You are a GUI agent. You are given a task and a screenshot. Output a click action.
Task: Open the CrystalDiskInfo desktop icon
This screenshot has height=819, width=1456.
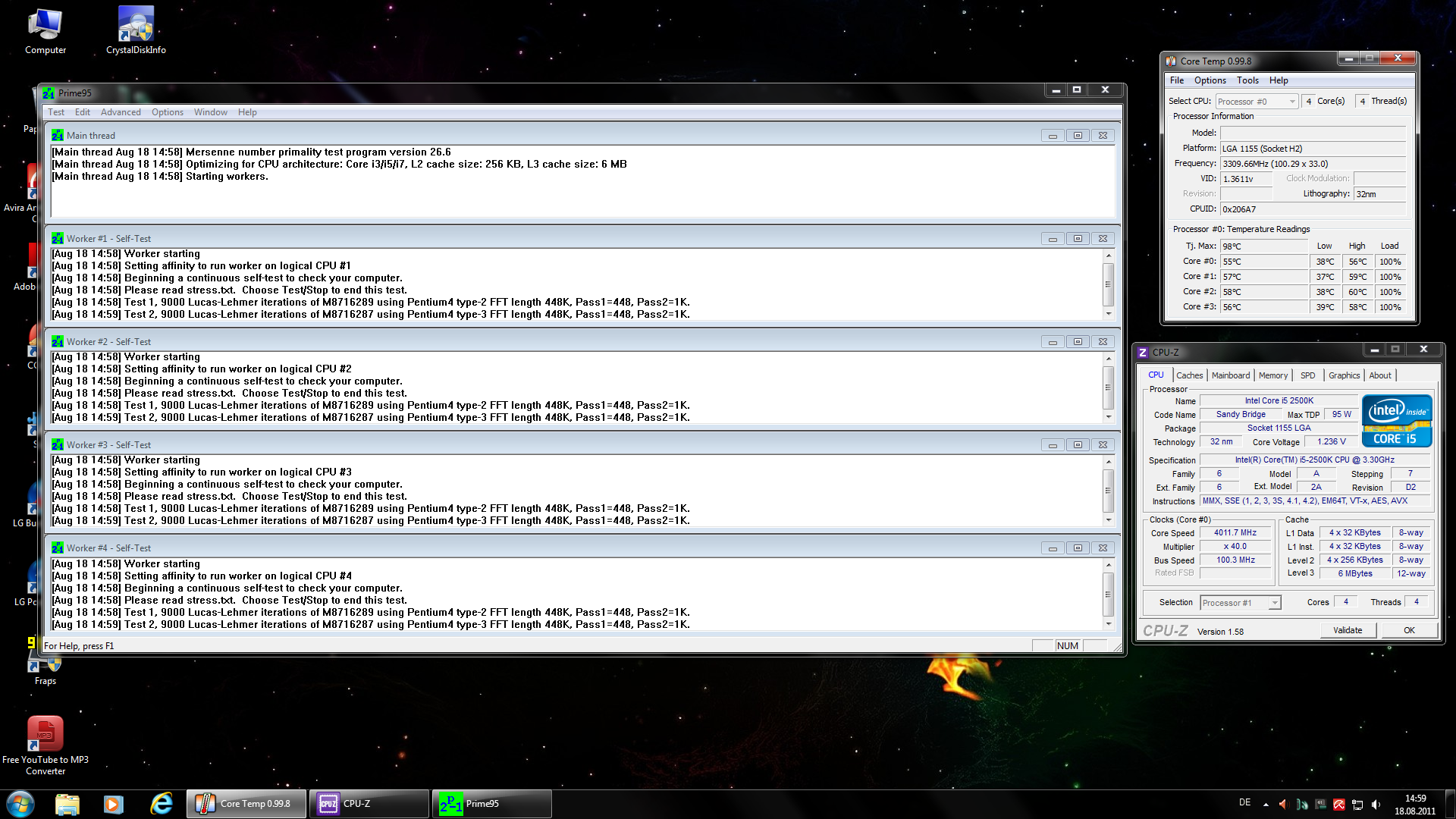click(136, 24)
